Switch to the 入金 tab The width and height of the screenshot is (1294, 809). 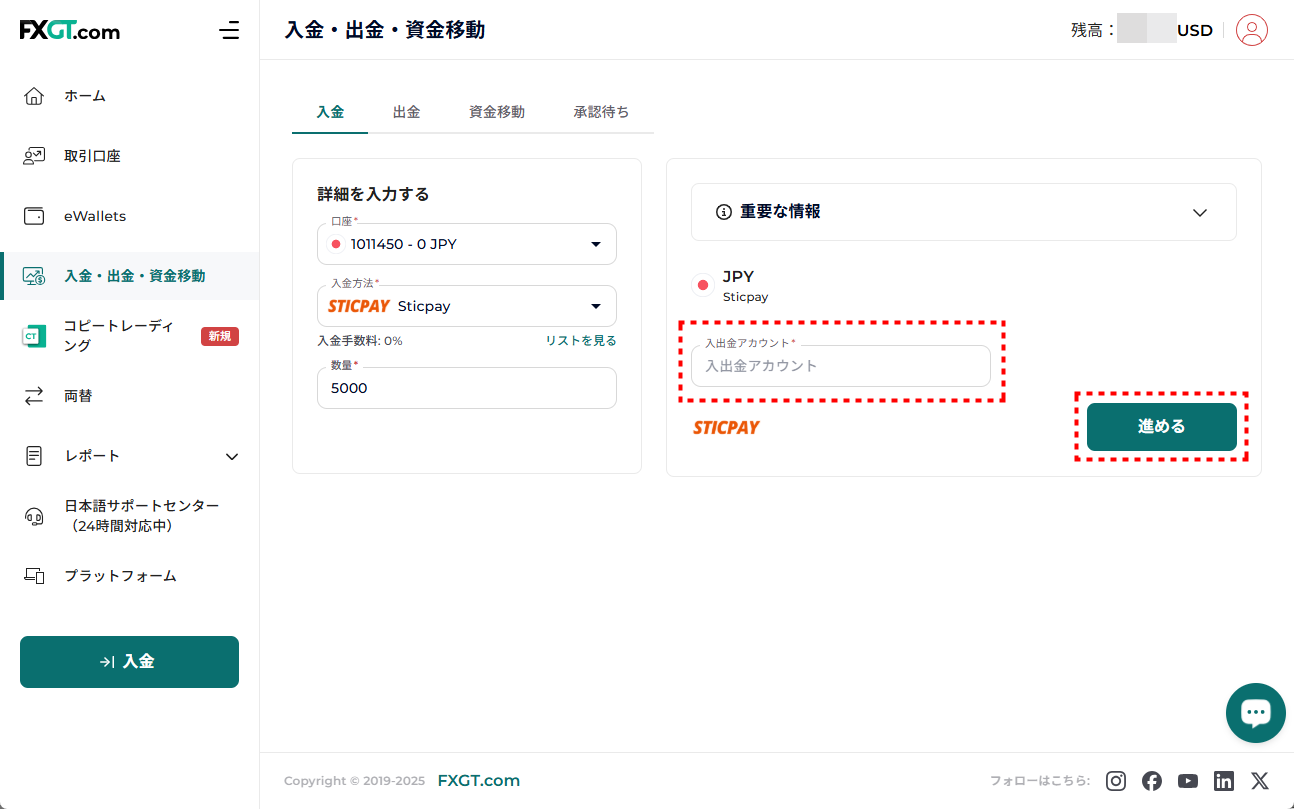330,112
